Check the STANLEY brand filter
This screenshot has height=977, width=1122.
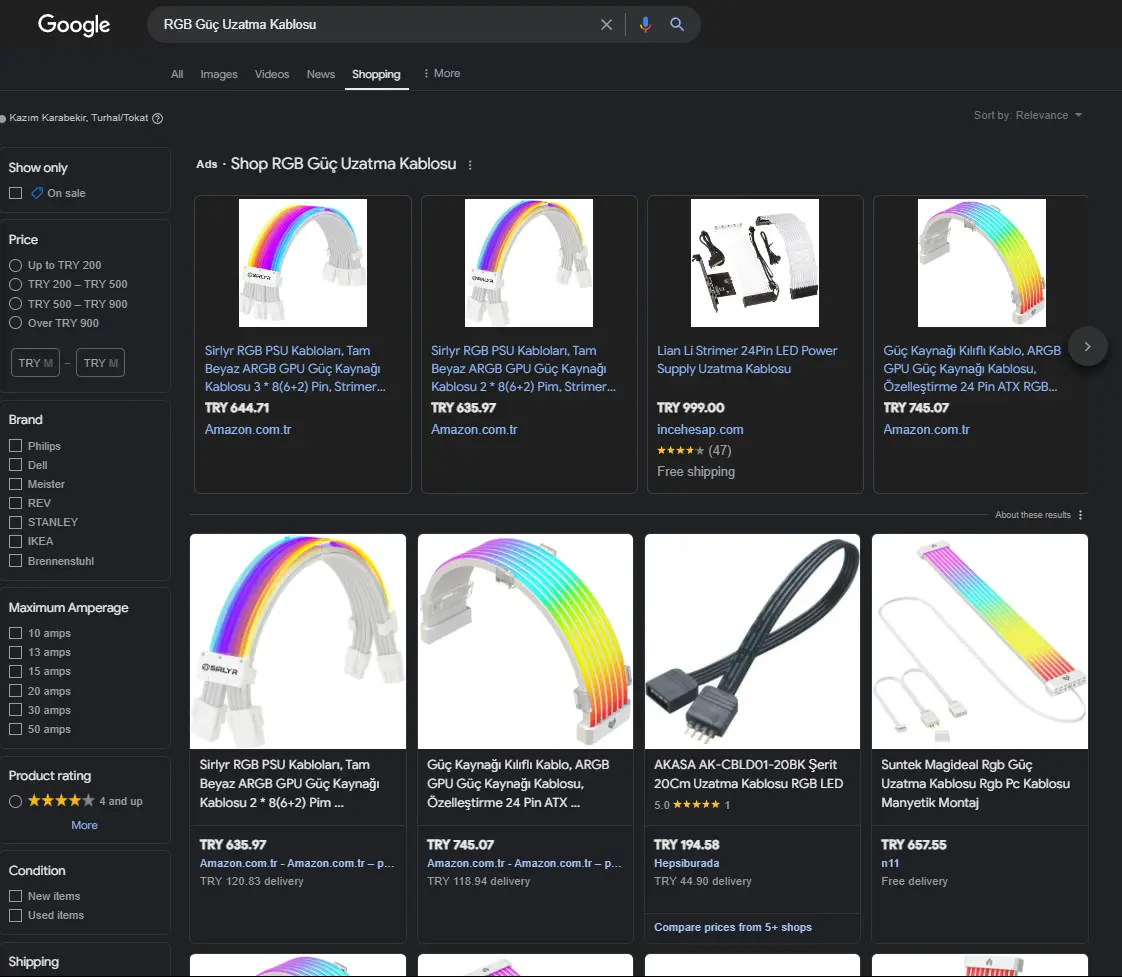(x=15, y=522)
